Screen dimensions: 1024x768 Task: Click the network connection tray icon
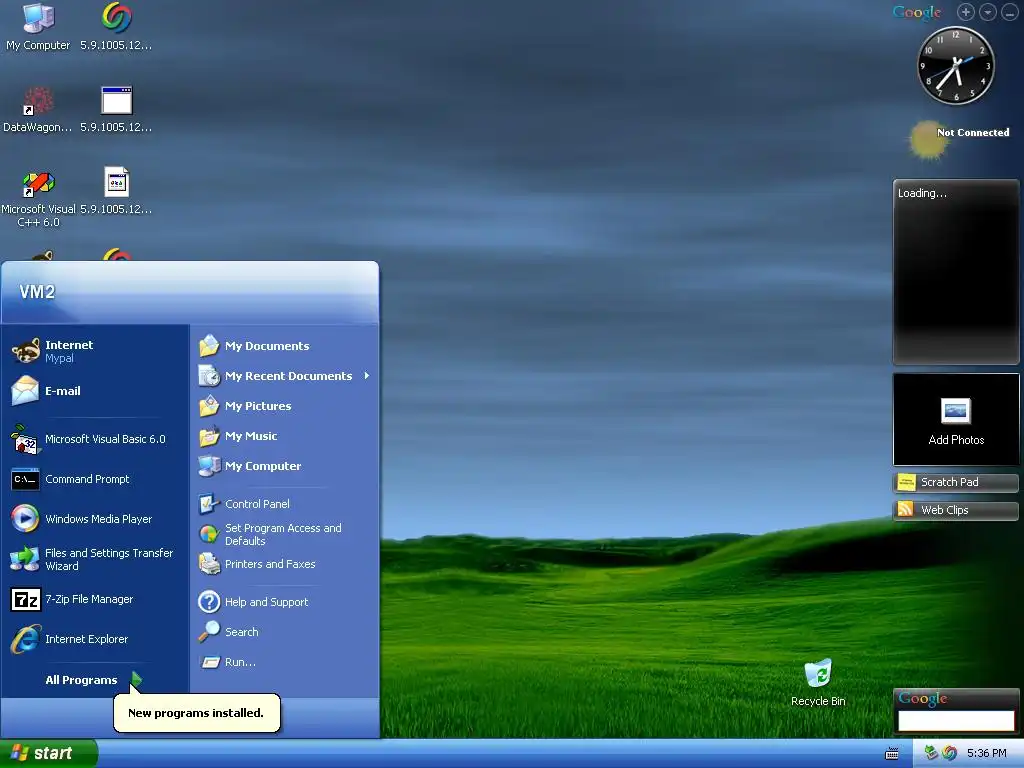click(931, 753)
